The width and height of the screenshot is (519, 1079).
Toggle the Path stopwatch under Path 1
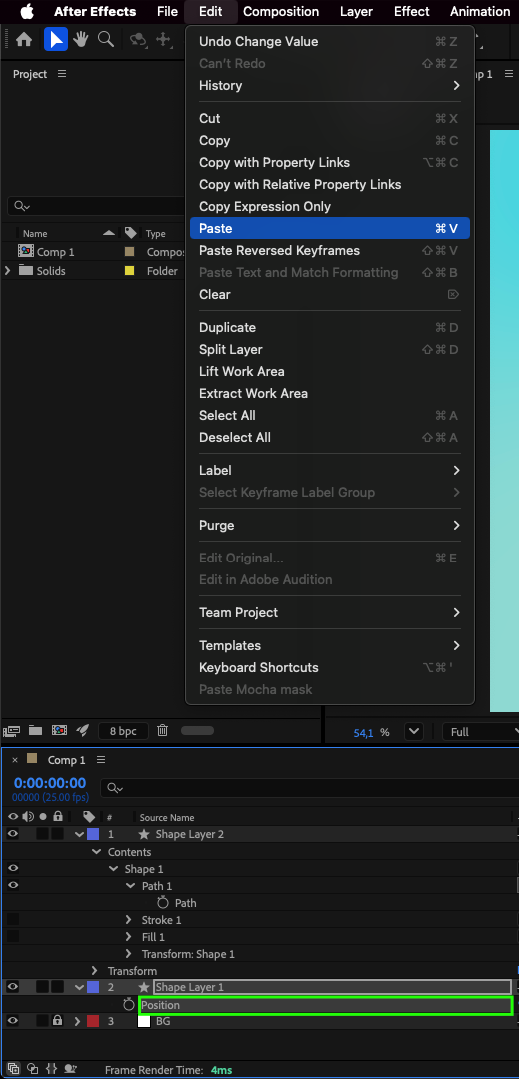[163, 903]
